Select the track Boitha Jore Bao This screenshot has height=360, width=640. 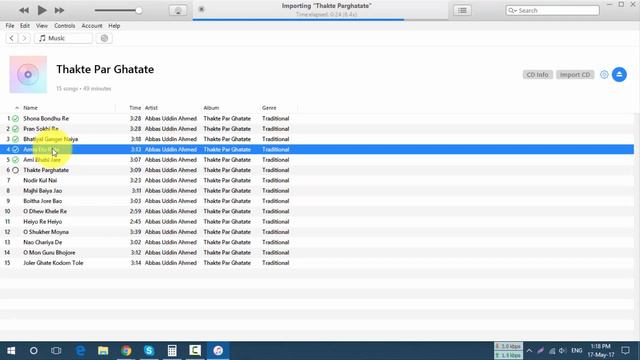coord(42,201)
